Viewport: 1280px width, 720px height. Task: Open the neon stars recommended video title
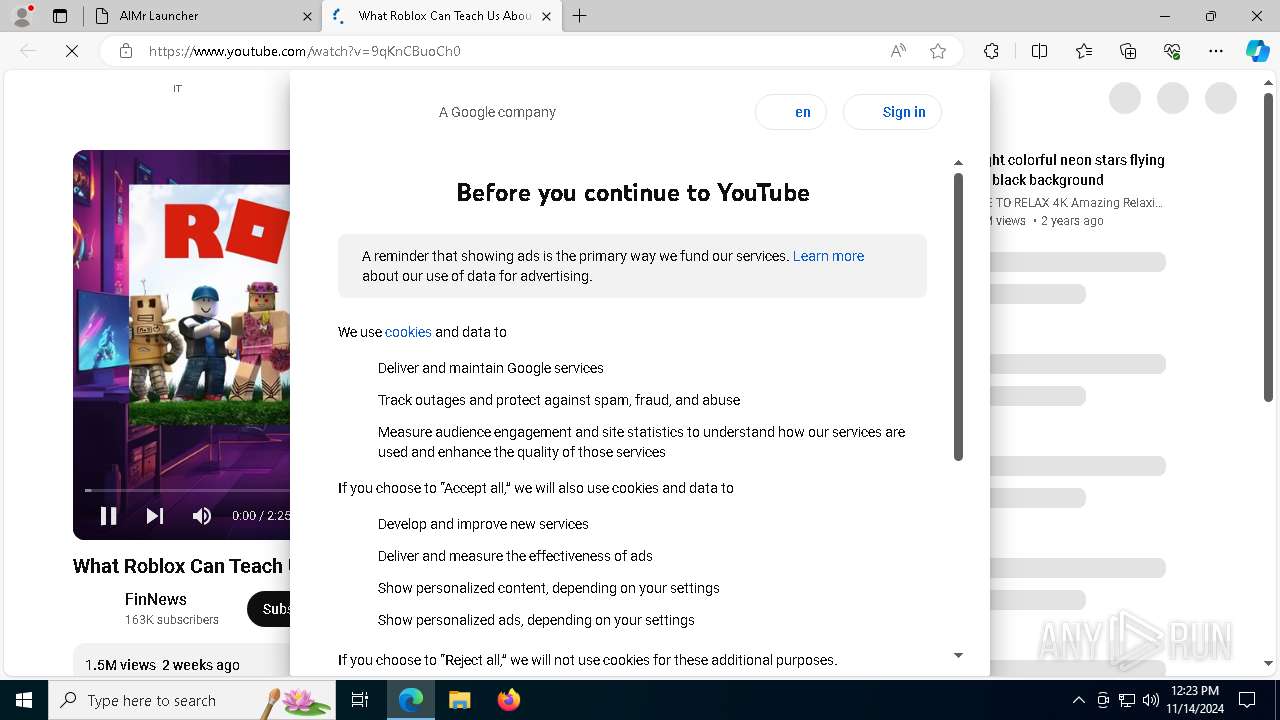pos(1077,170)
